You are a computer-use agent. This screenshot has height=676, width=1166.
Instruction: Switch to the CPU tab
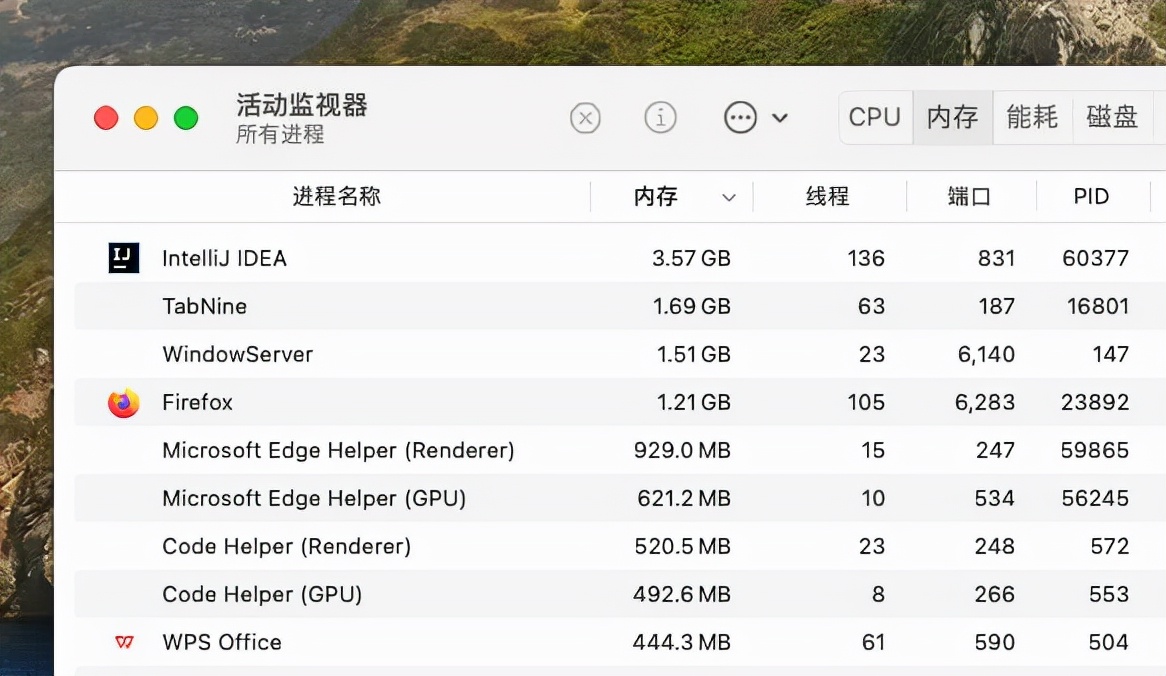[x=874, y=117]
